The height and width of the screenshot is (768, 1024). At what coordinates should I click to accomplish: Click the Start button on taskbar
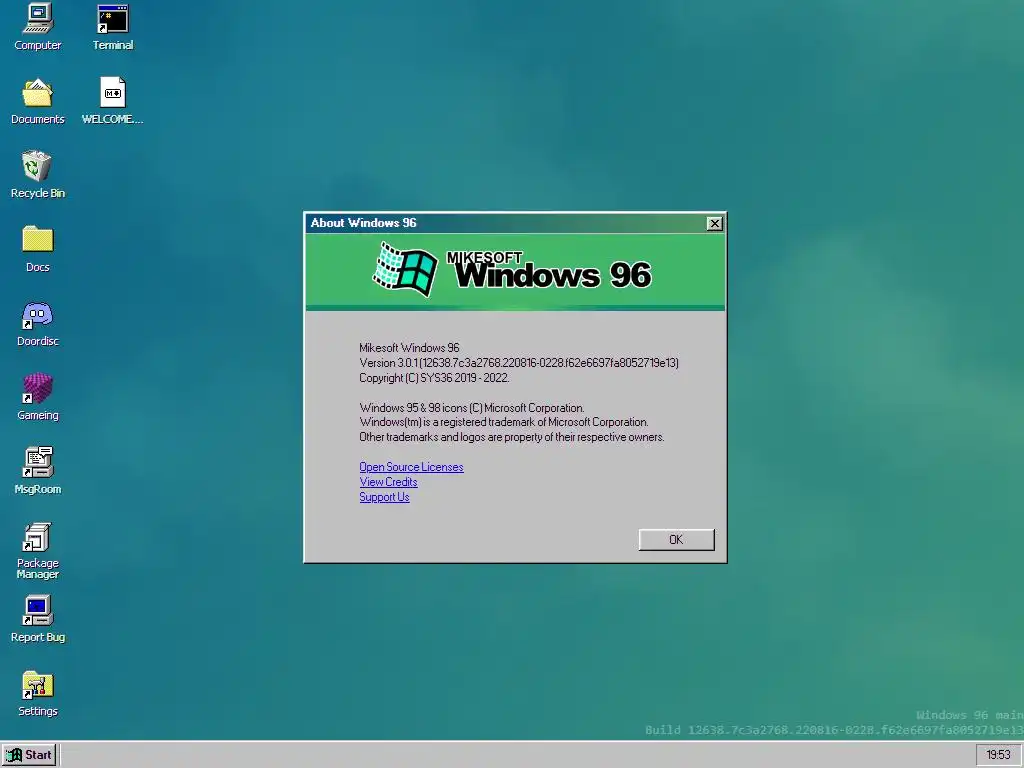click(x=29, y=755)
